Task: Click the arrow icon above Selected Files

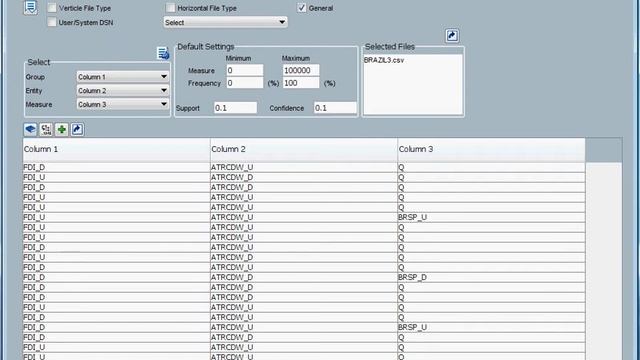Action: [x=452, y=36]
